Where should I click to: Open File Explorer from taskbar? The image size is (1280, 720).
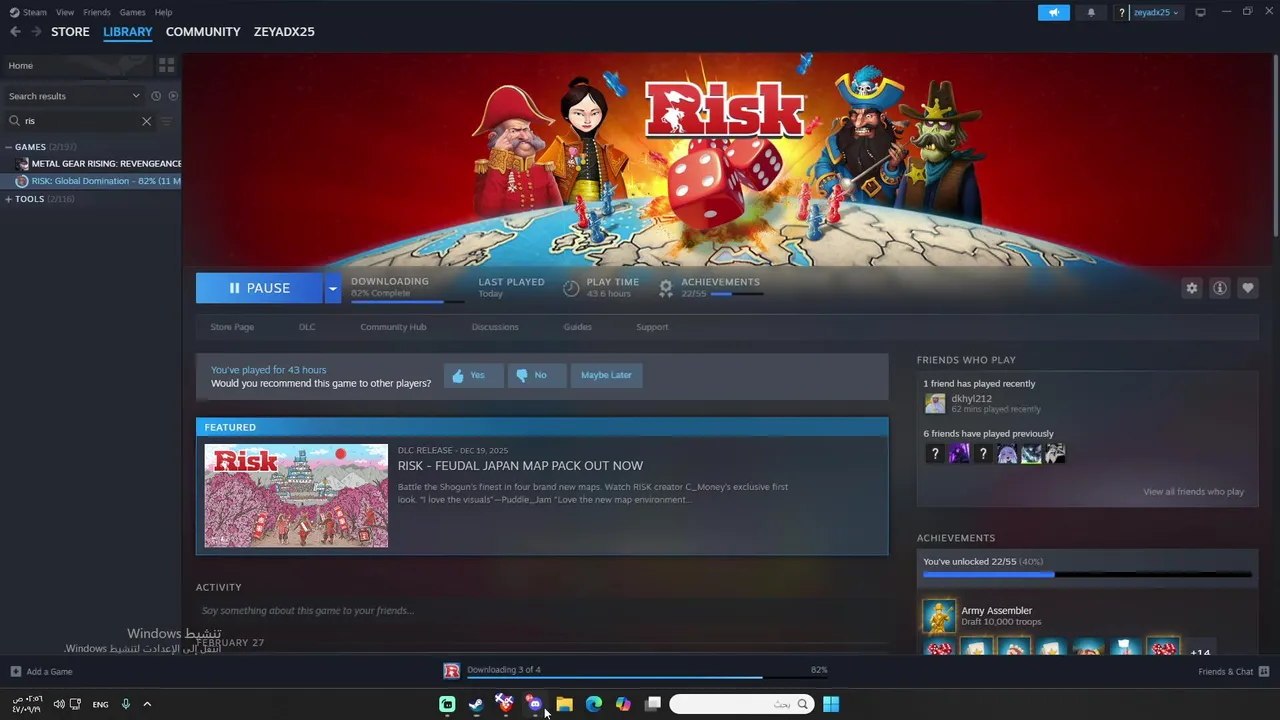564,704
